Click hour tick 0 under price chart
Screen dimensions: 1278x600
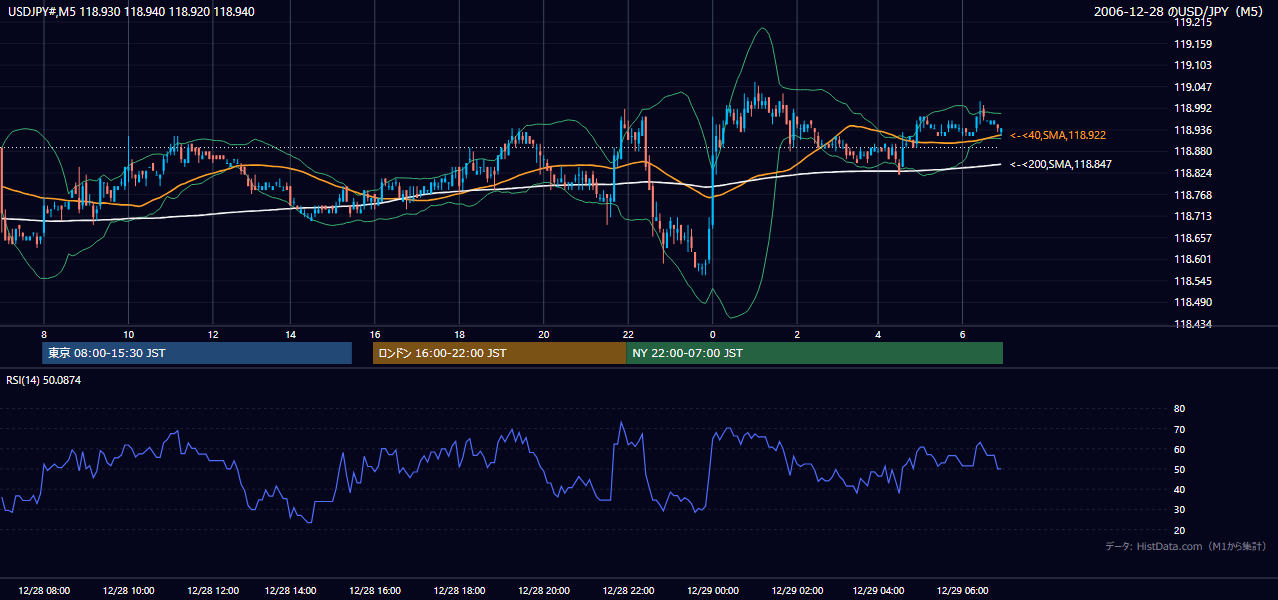(x=712, y=334)
